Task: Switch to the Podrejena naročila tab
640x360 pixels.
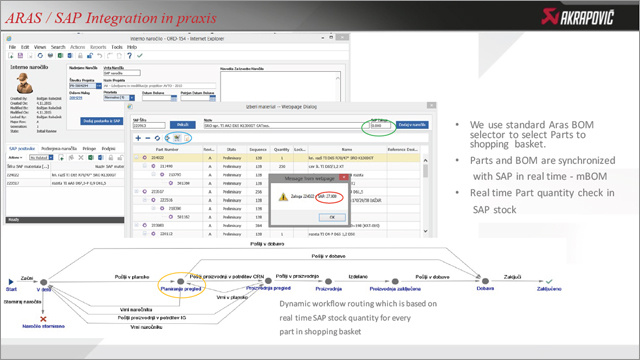Action: click(59, 149)
